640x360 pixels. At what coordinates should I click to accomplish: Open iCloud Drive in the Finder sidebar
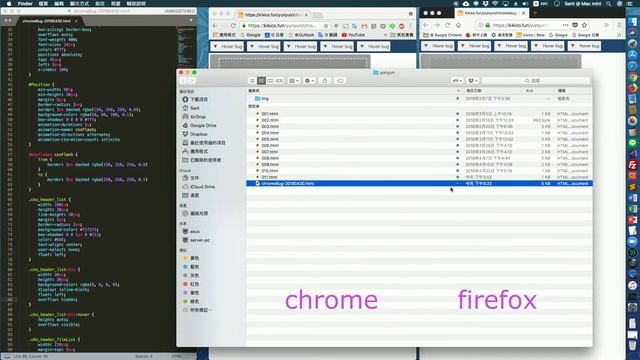pos(198,187)
